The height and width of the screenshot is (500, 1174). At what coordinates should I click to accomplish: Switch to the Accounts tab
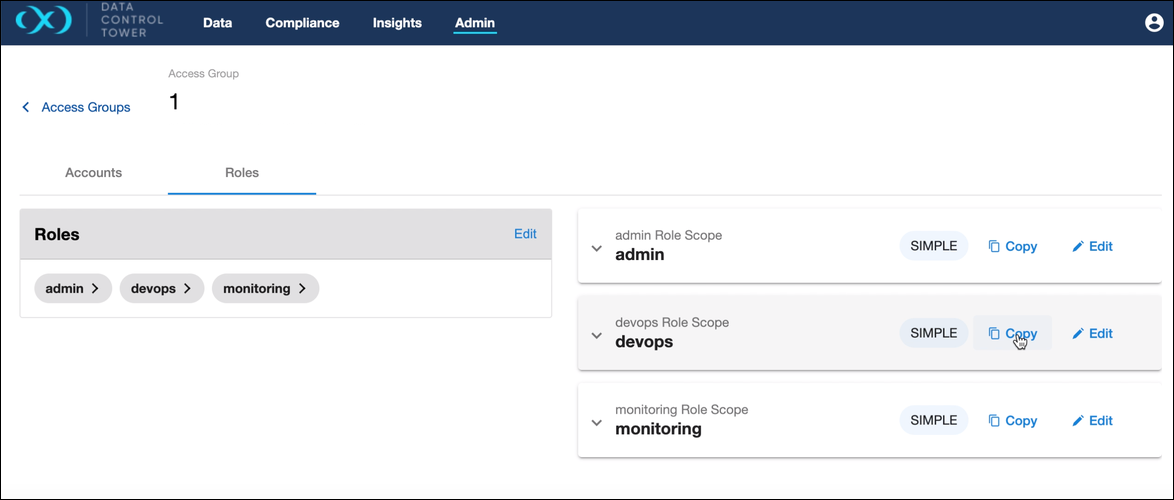93,173
